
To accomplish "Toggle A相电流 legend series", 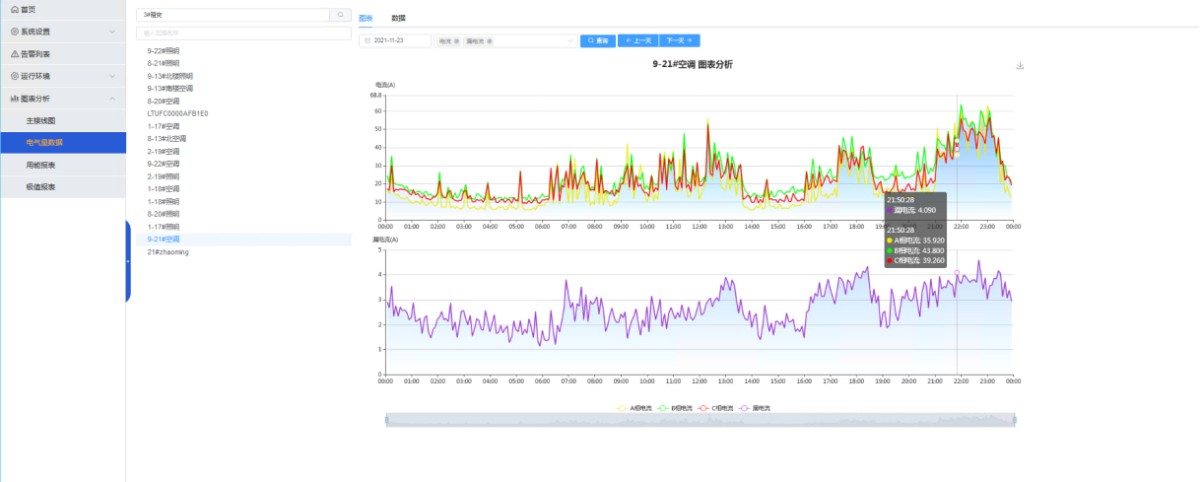I will [x=634, y=408].
